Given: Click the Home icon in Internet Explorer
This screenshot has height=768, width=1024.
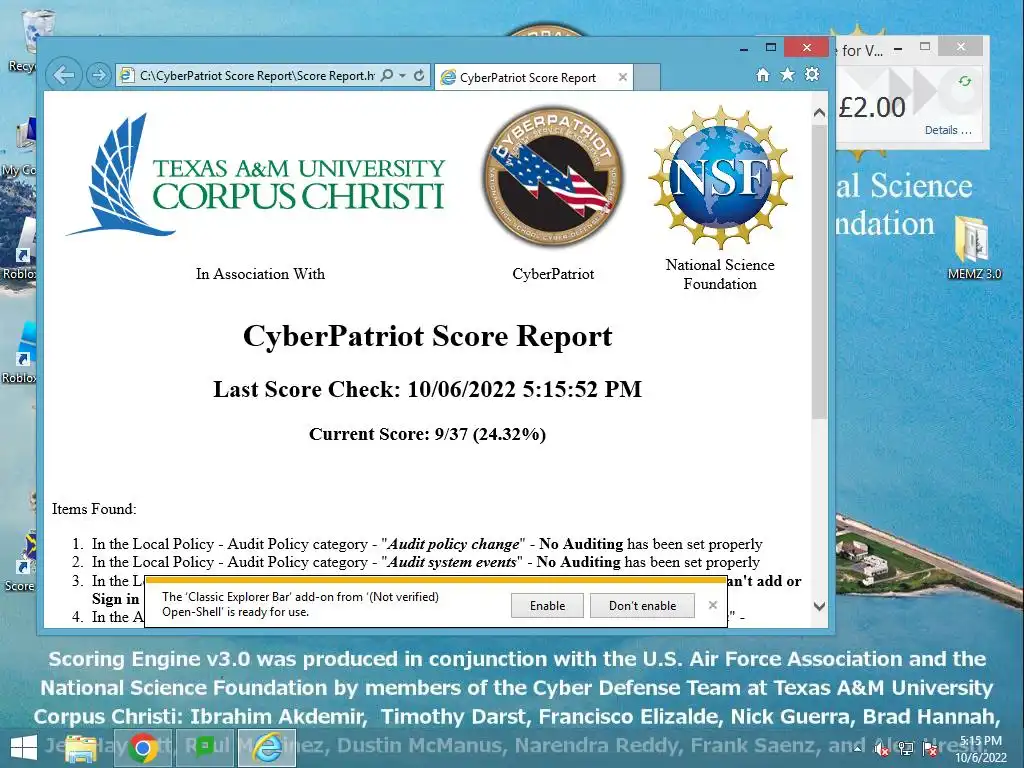Looking at the screenshot, I should tap(763, 74).
